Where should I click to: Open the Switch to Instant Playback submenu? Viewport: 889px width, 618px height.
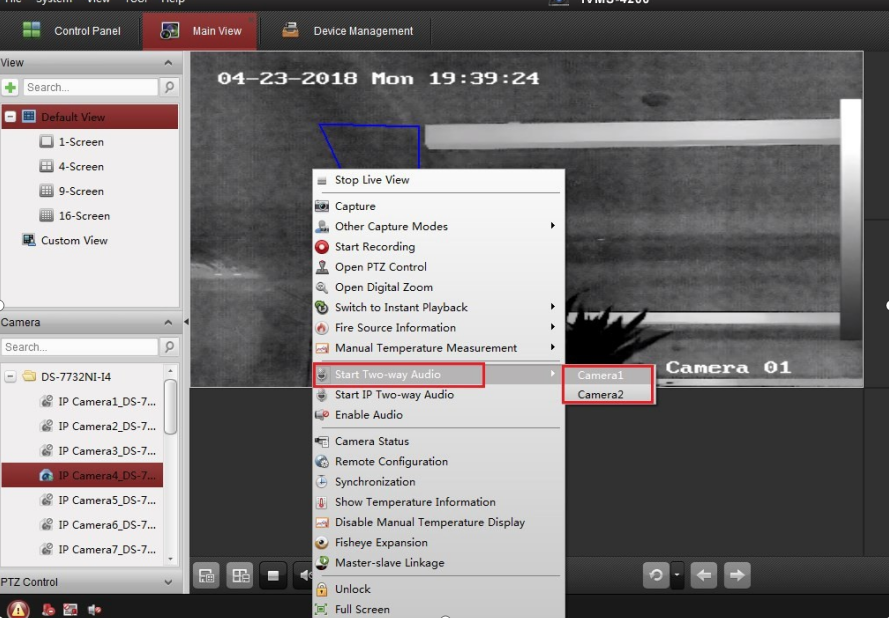[x=438, y=307]
